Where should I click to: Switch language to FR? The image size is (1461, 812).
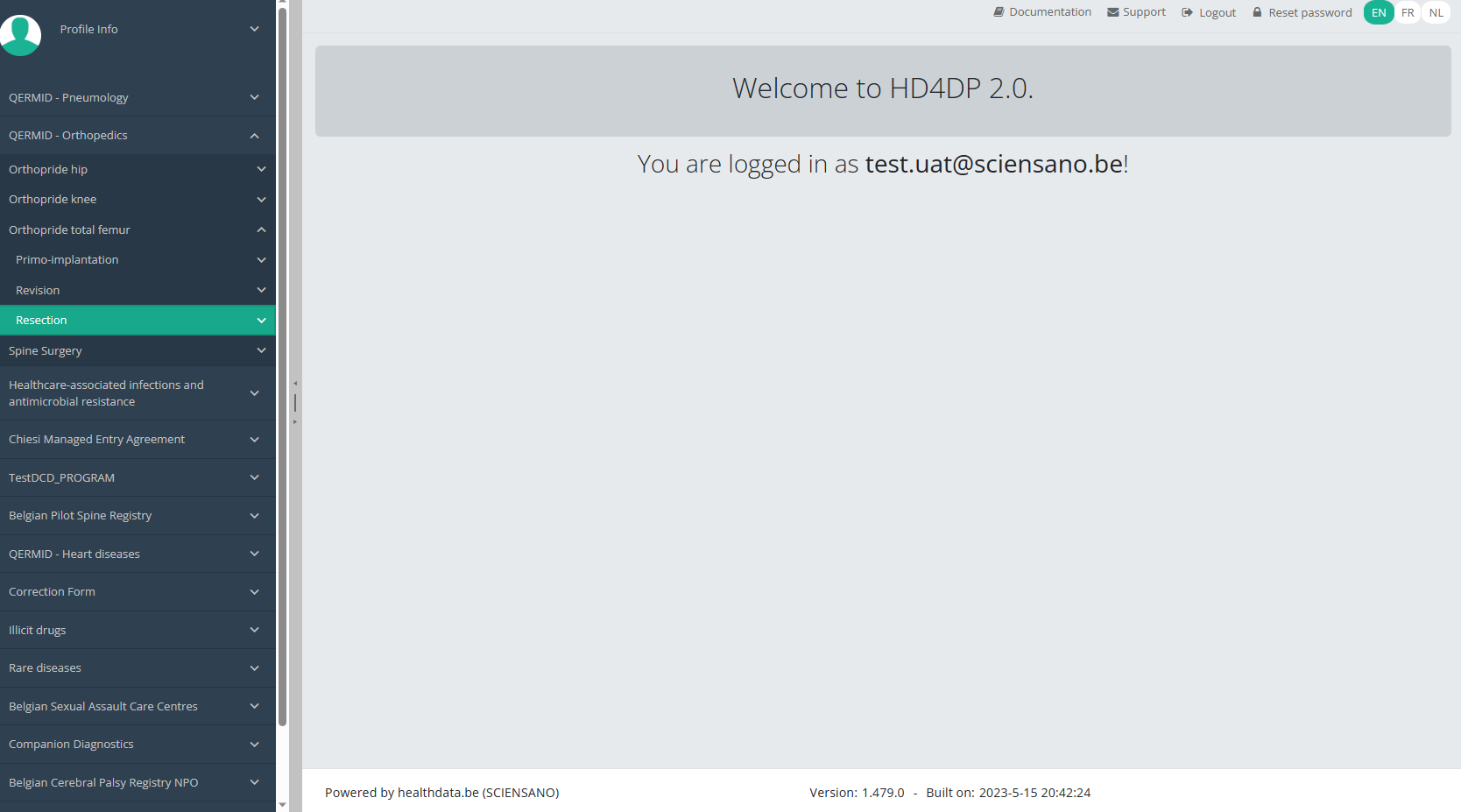pos(1408,12)
